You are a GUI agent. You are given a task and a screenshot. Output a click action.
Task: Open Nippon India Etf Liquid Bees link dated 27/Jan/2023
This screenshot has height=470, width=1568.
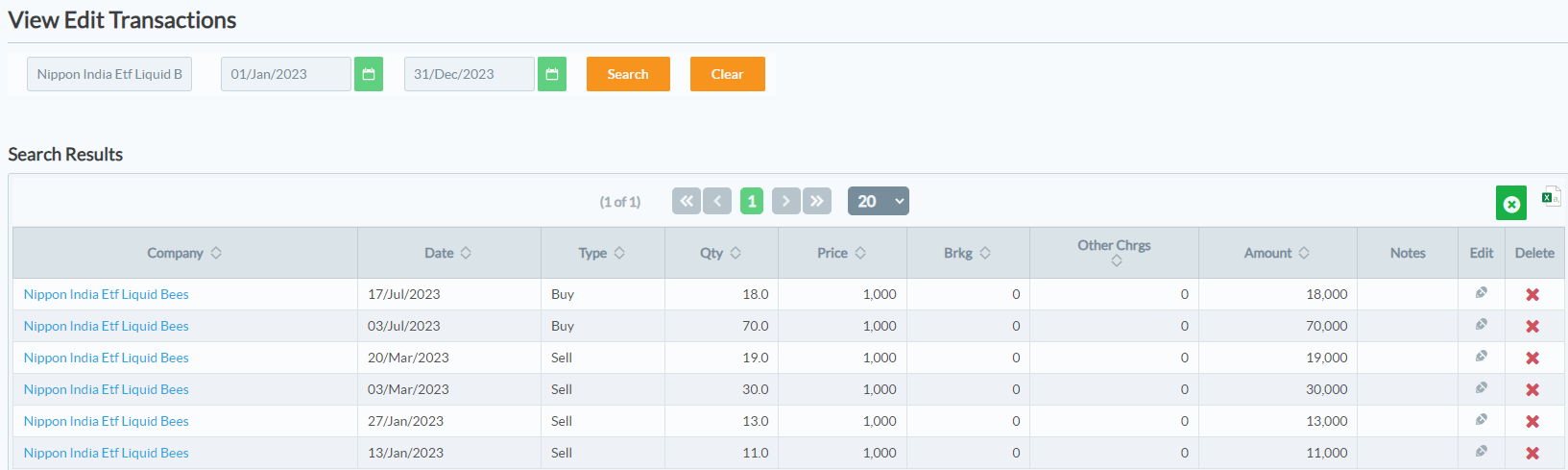point(106,421)
